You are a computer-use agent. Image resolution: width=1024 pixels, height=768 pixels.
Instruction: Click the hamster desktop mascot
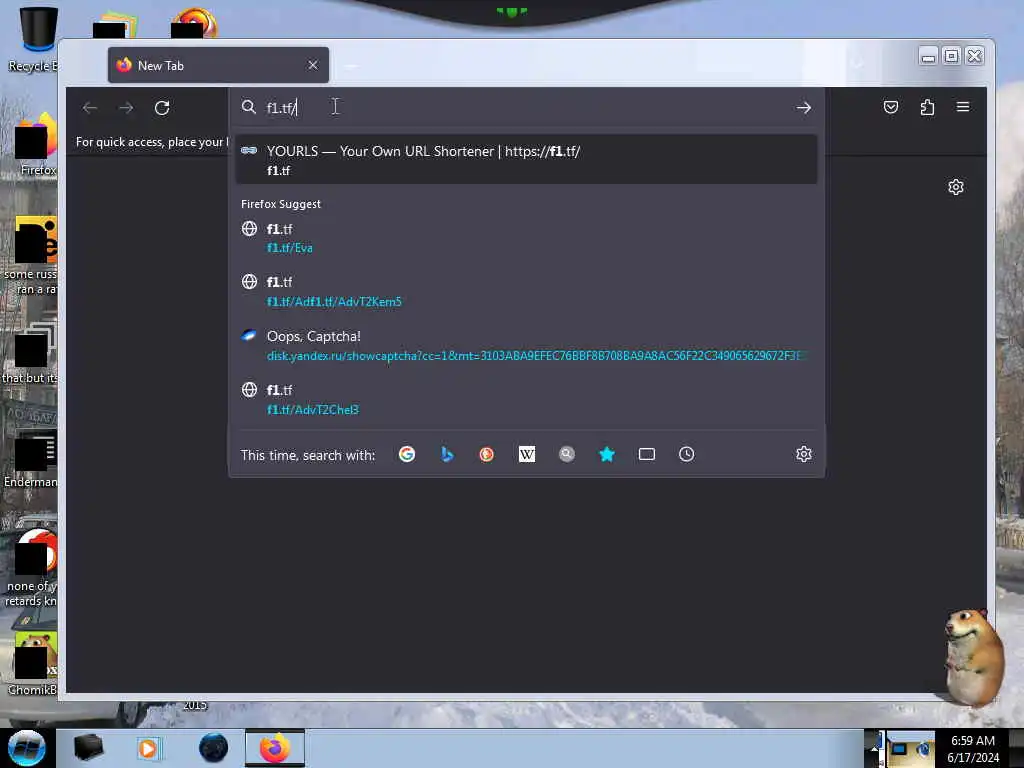973,656
